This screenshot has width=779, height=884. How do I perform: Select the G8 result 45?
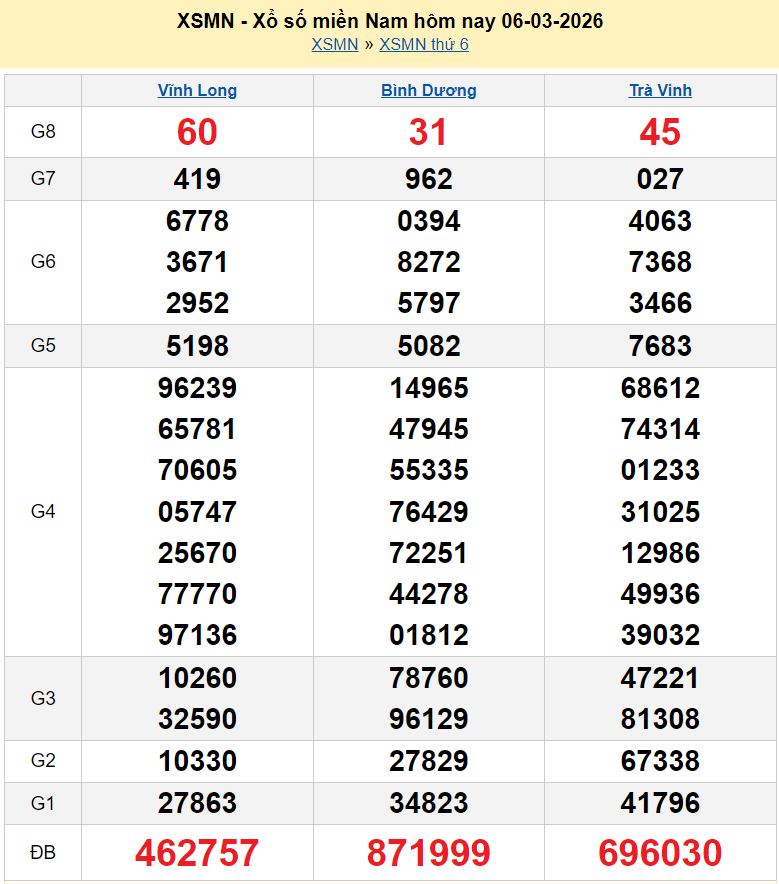coord(660,132)
